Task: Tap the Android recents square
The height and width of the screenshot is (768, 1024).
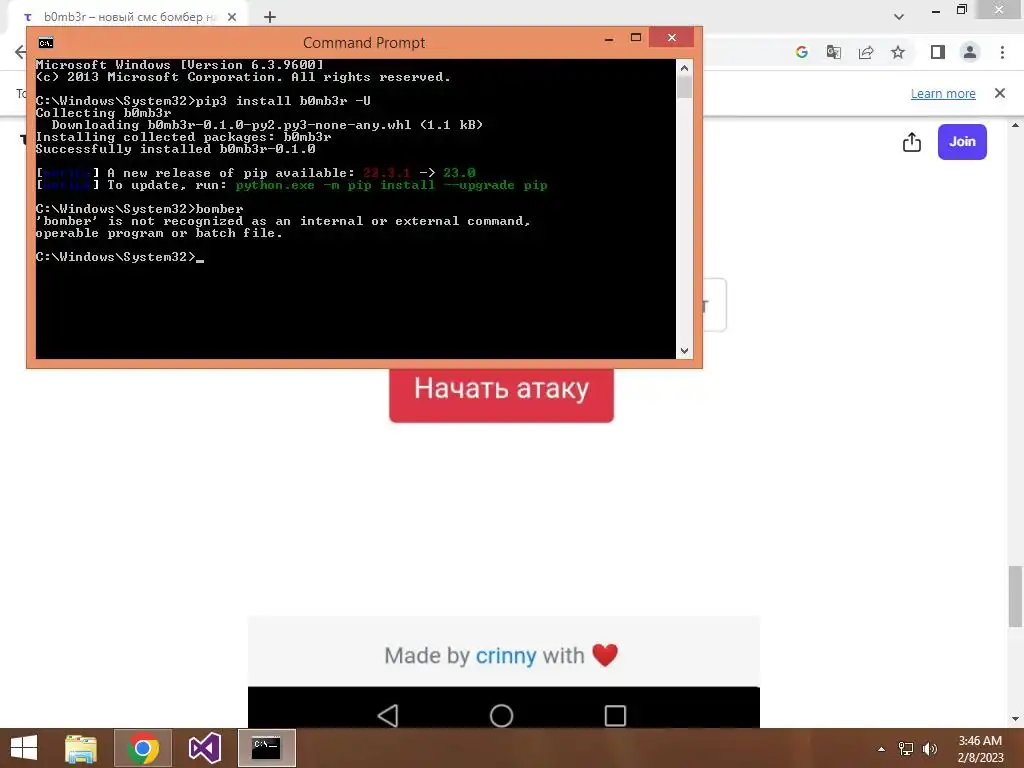Action: [615, 716]
